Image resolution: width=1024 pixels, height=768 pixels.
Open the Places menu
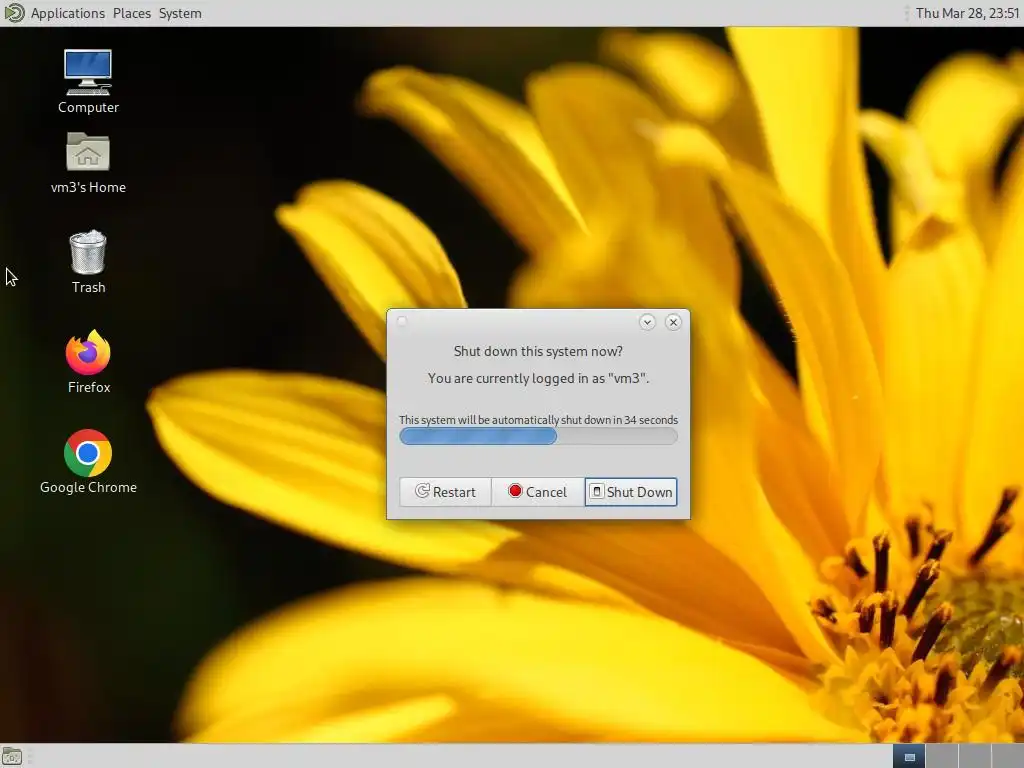coord(131,13)
